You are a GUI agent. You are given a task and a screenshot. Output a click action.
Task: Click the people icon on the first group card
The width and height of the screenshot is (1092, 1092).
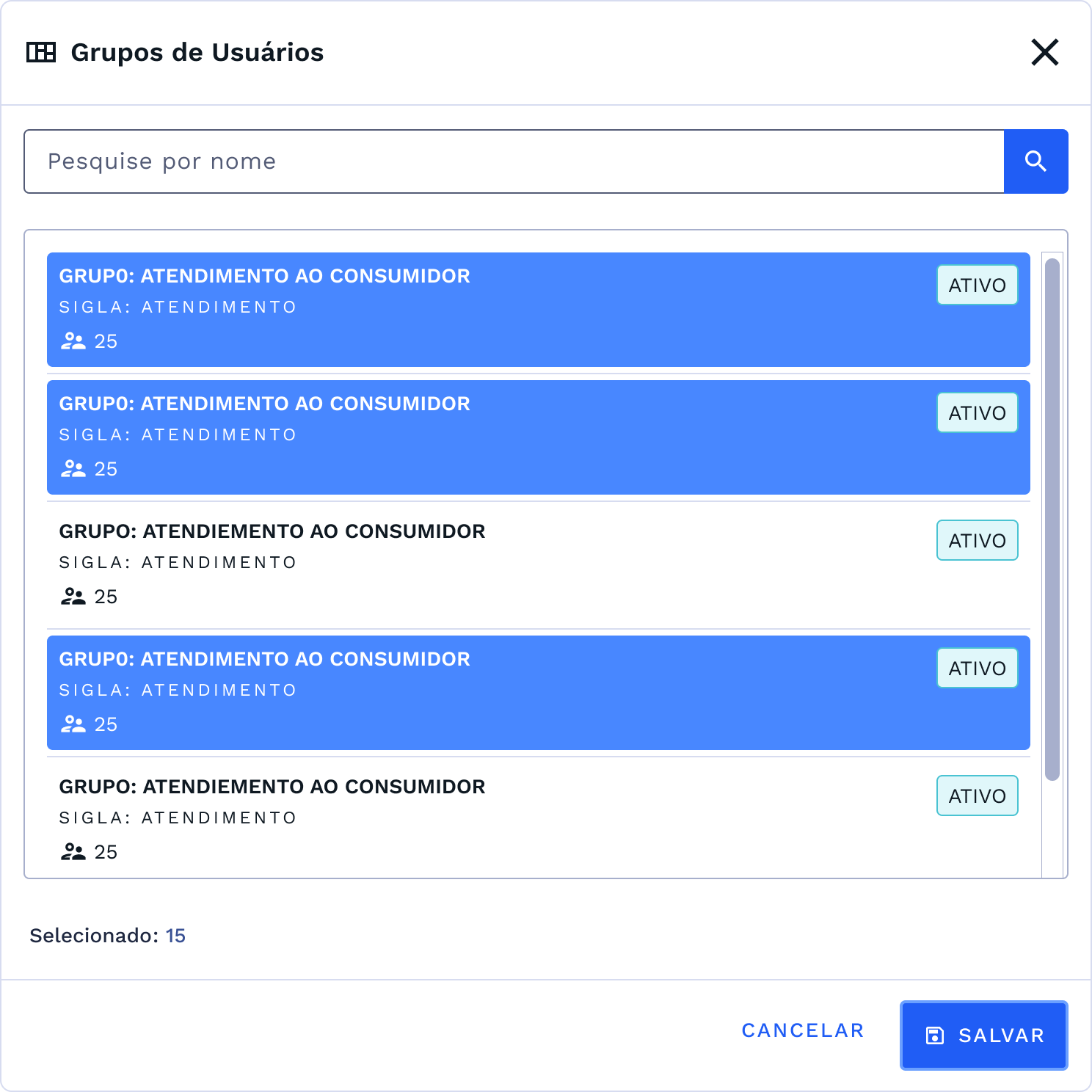72,340
